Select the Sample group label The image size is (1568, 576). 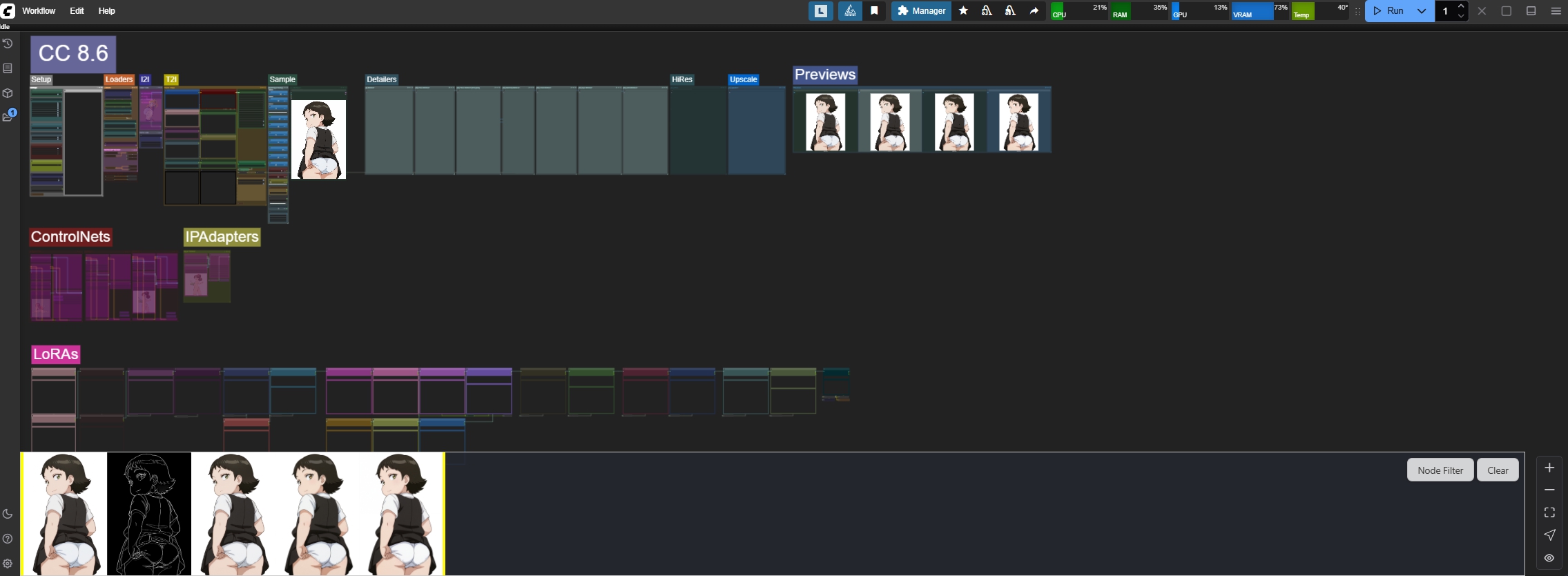tap(282, 79)
